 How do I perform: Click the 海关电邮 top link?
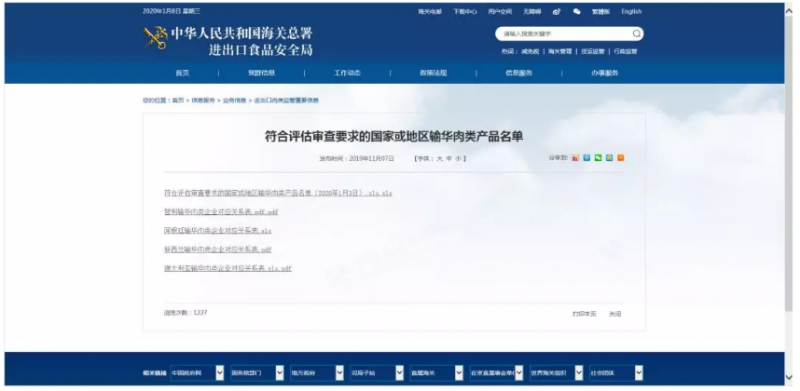[x=430, y=12]
